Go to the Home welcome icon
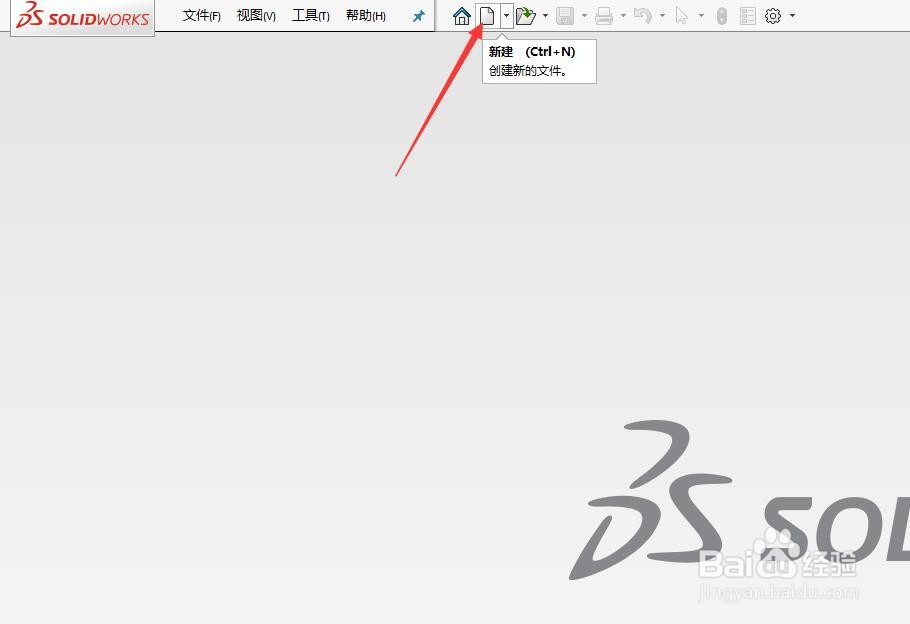The image size is (910, 624). point(462,16)
